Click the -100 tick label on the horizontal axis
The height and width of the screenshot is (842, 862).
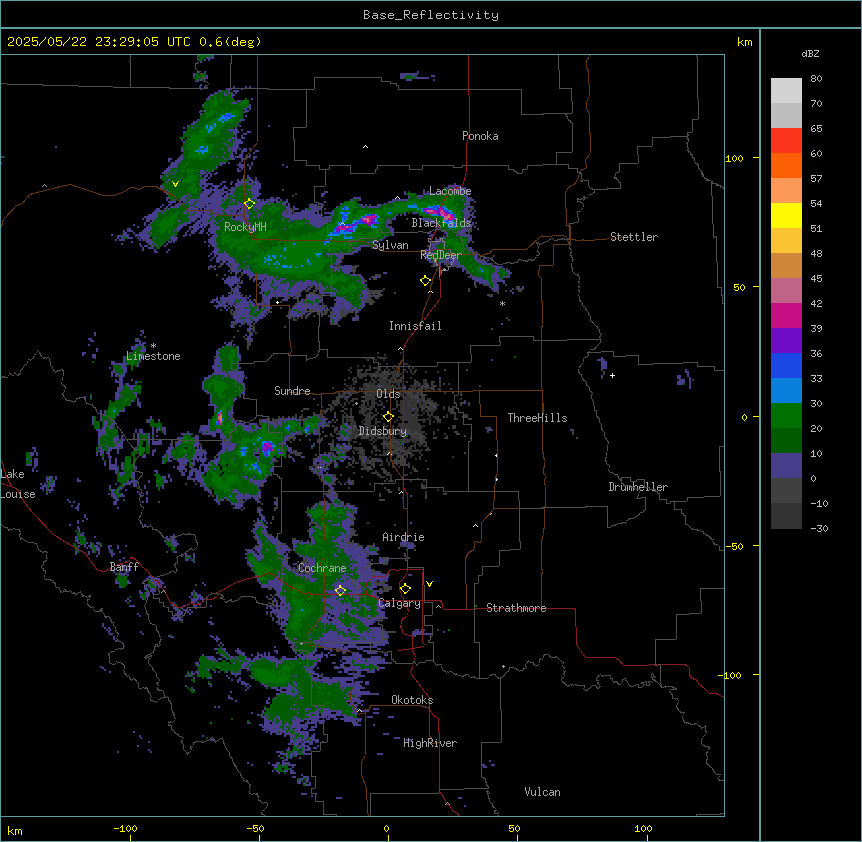click(125, 828)
